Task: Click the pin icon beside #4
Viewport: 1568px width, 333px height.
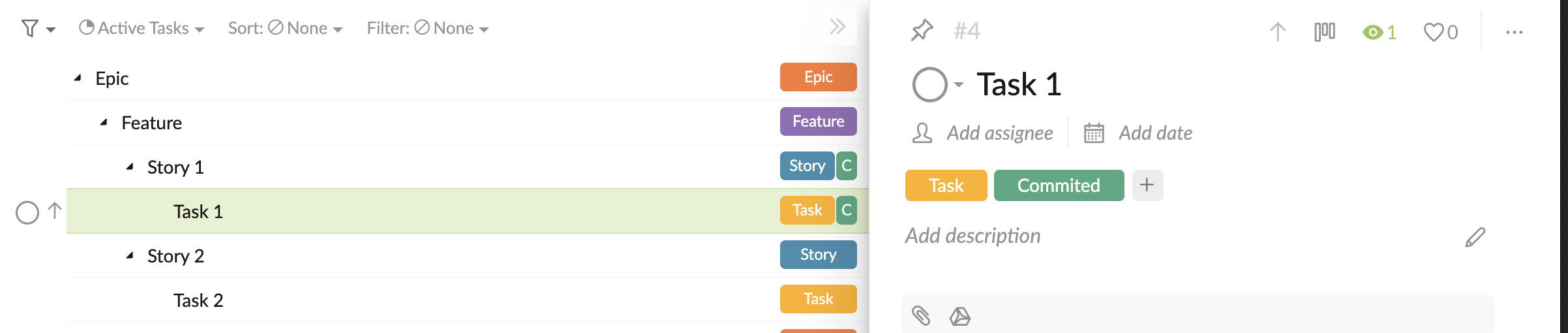Action: pos(922,31)
